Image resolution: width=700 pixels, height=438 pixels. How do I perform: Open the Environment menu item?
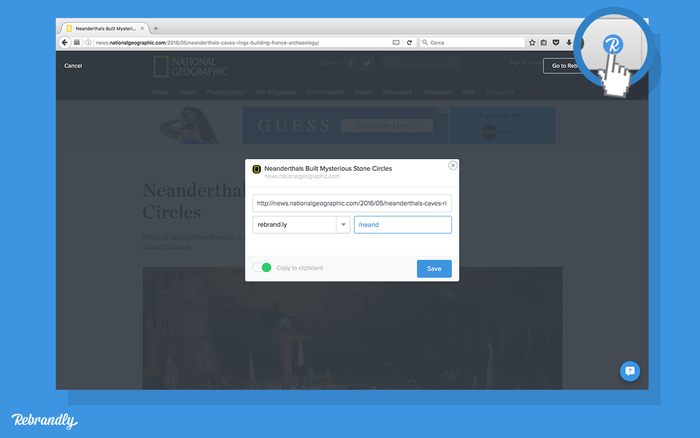tap(325, 92)
